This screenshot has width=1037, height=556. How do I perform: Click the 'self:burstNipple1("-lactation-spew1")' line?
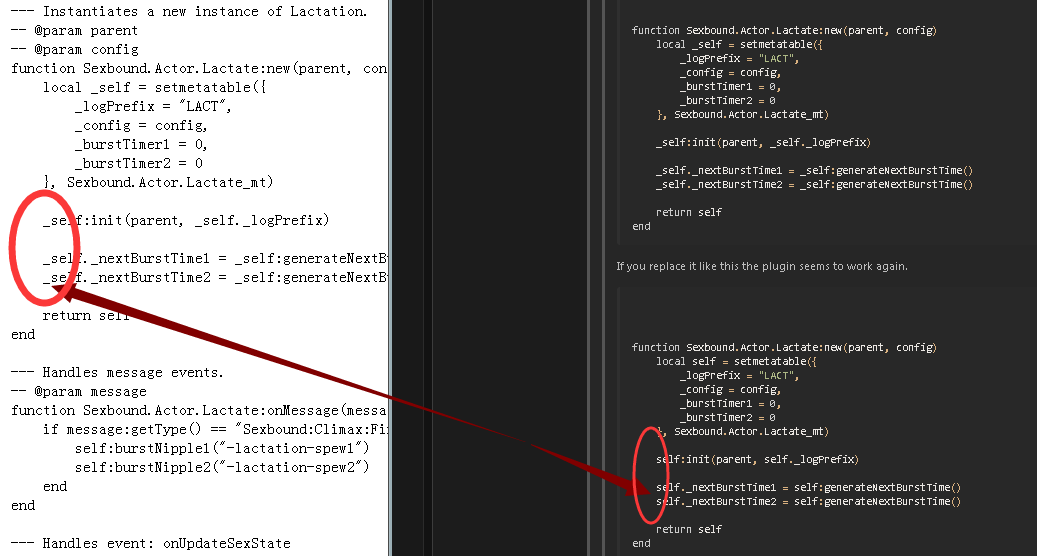[222, 448]
